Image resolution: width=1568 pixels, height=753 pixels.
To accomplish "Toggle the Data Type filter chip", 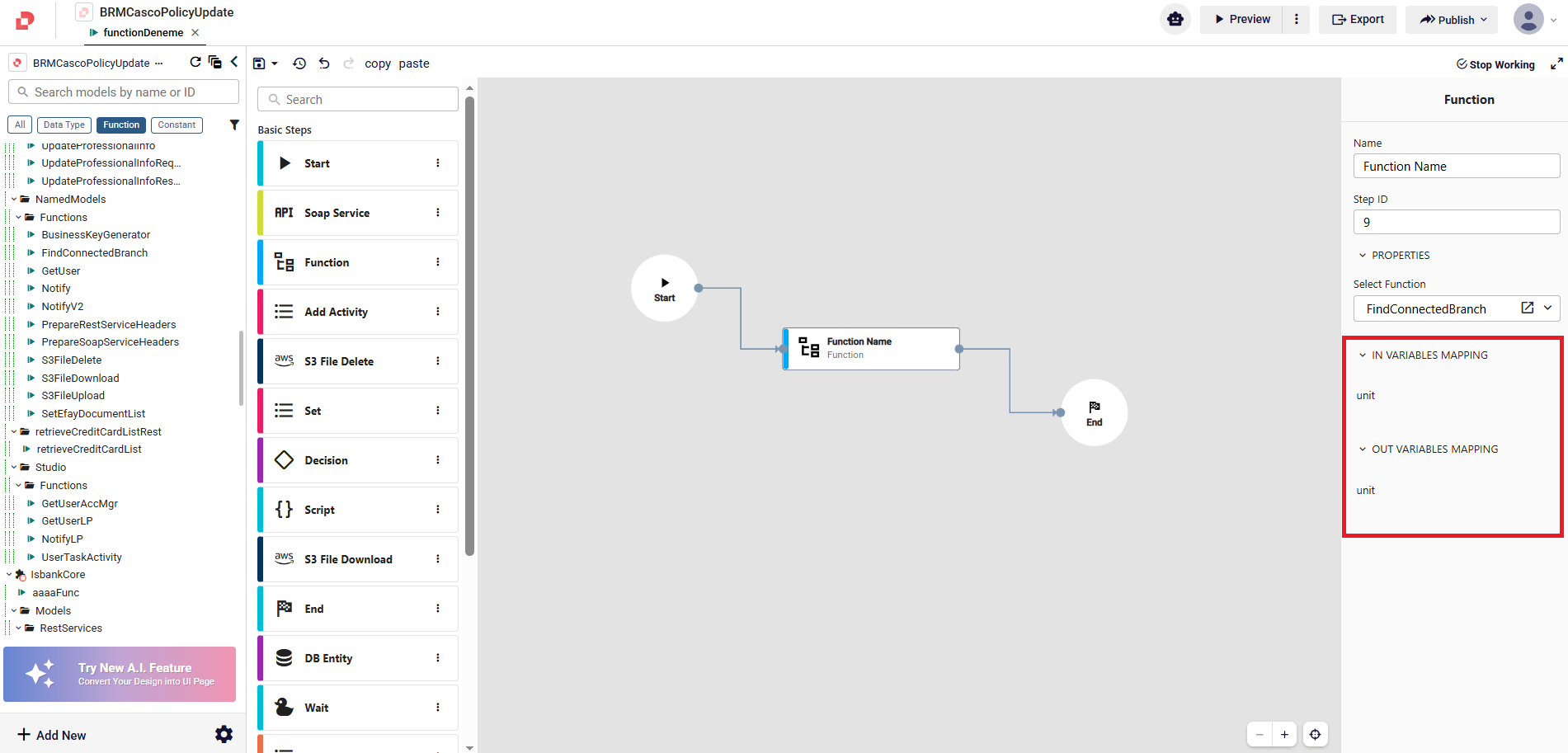I will pos(64,125).
